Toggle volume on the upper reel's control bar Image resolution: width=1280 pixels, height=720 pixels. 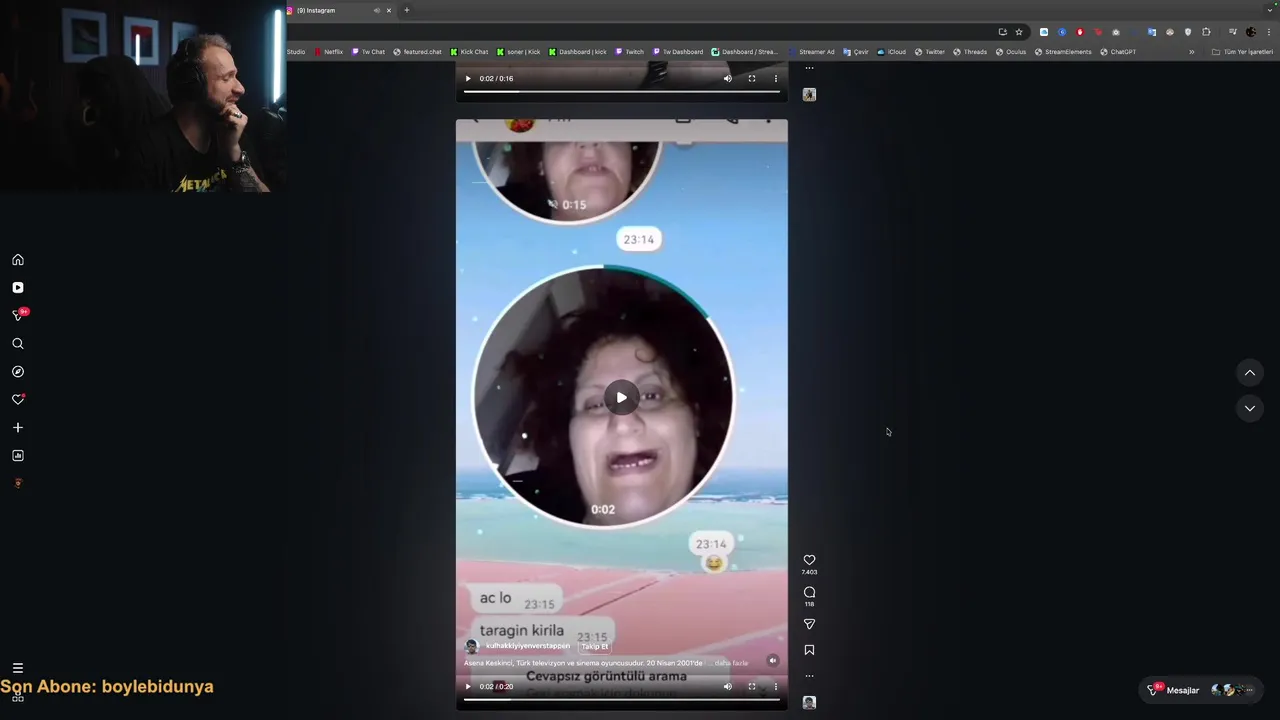[728, 78]
